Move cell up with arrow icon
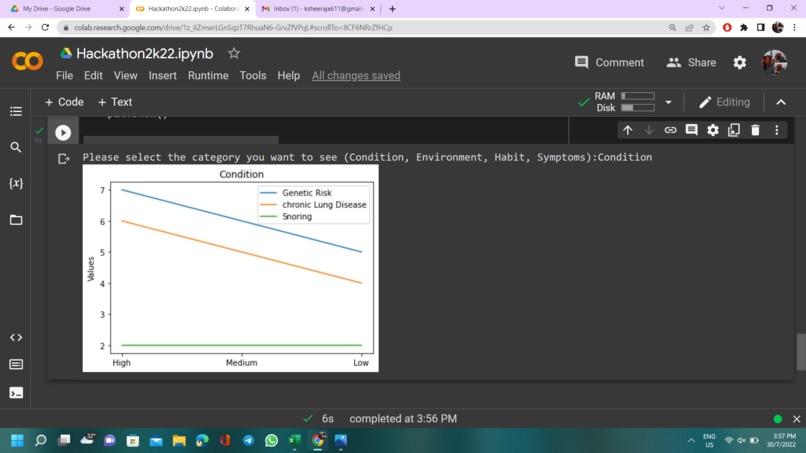The width and height of the screenshot is (806, 453). pyautogui.click(x=628, y=130)
